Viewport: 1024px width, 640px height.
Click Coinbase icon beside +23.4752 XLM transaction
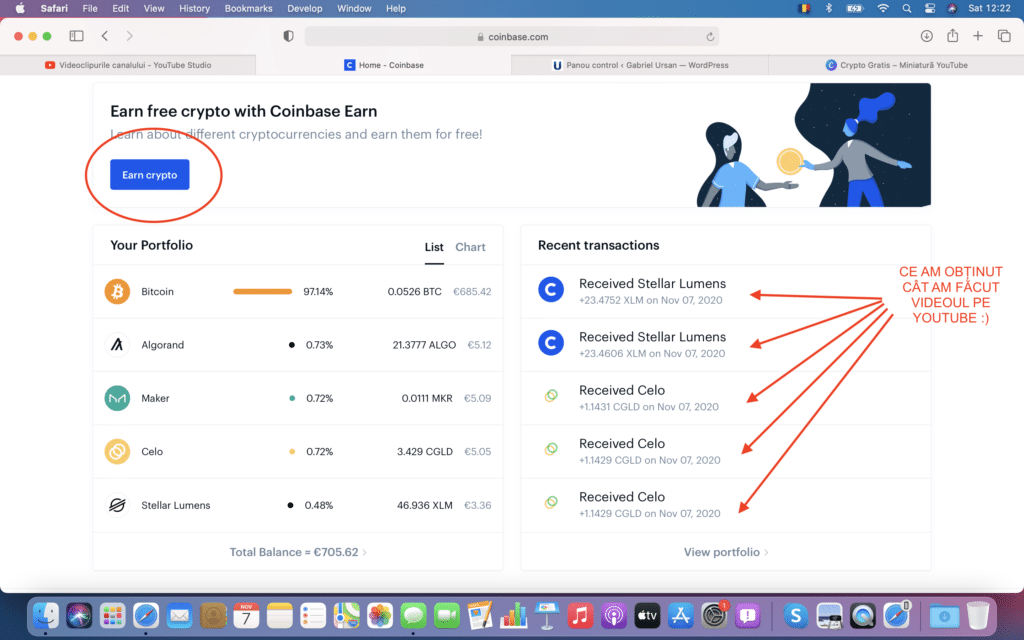[551, 289]
